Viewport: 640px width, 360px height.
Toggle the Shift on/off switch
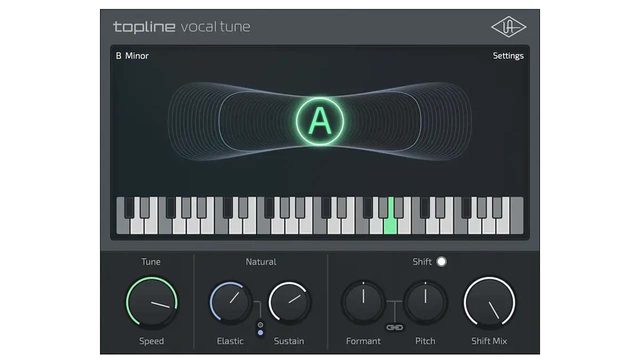coord(441,262)
